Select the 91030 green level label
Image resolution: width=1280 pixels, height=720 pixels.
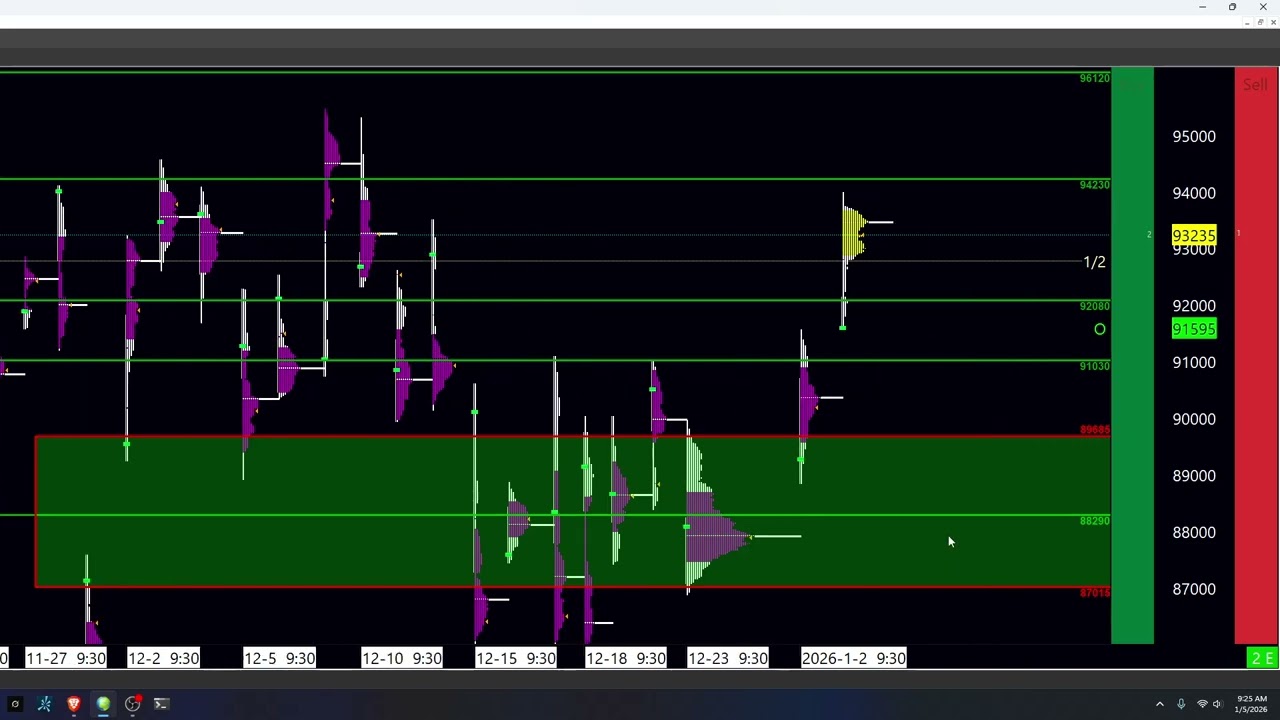click(1094, 366)
